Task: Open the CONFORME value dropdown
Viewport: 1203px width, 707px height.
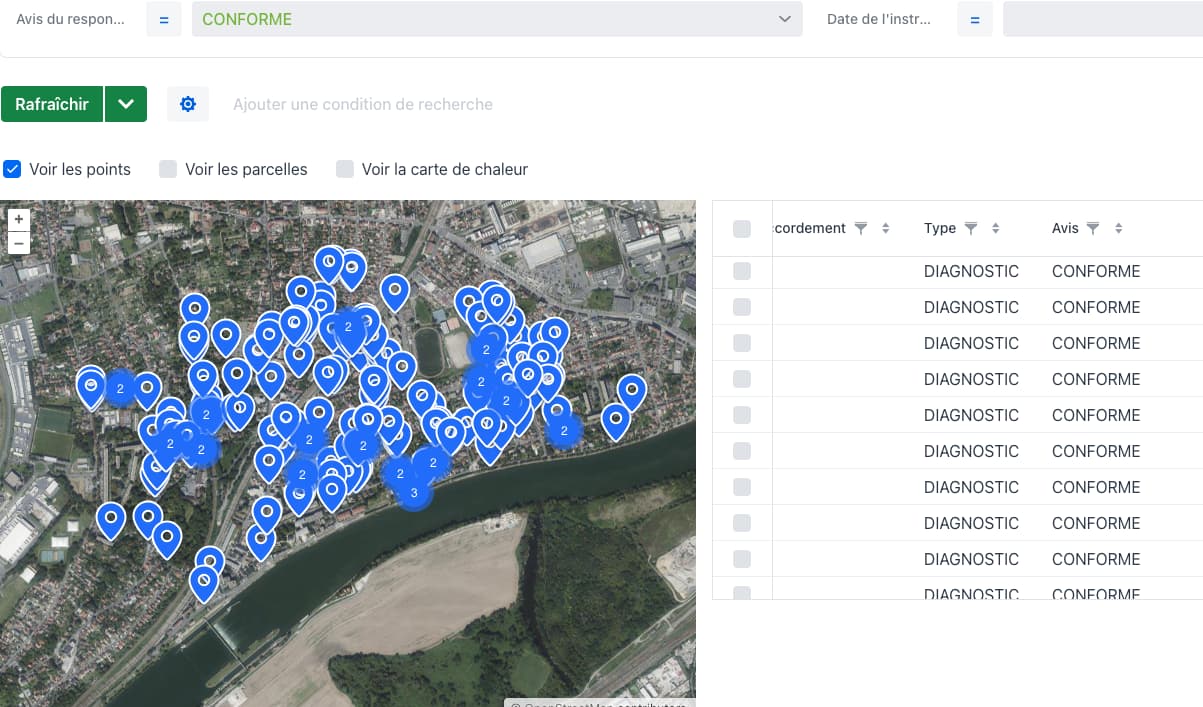Action: pos(497,19)
